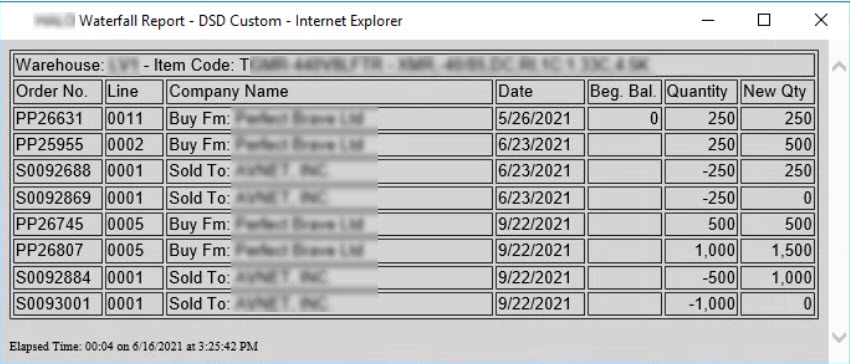Click the Warehouse and Item Code header row
The image size is (850, 364).
[x=414, y=66]
